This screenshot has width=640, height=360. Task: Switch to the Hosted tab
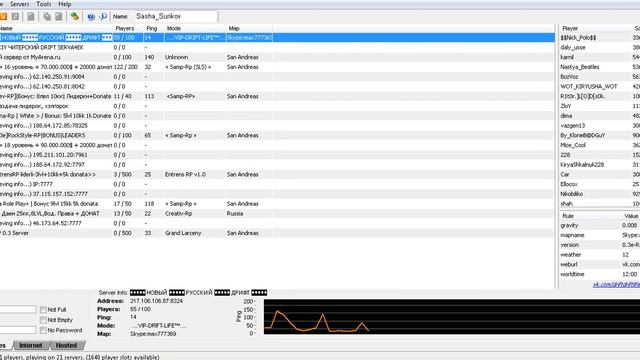66,345
